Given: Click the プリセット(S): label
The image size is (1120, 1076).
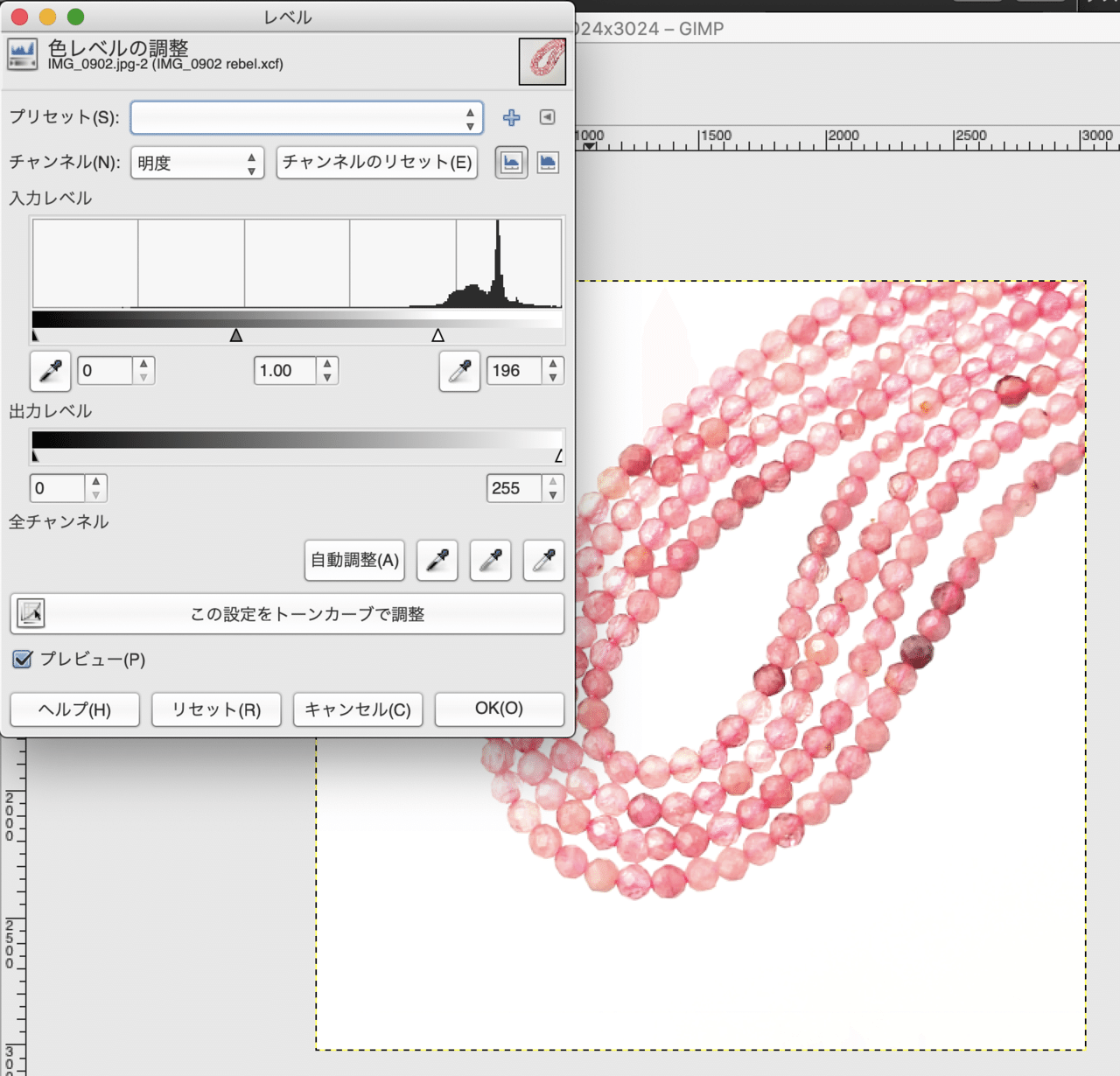Looking at the screenshot, I should coord(64,117).
